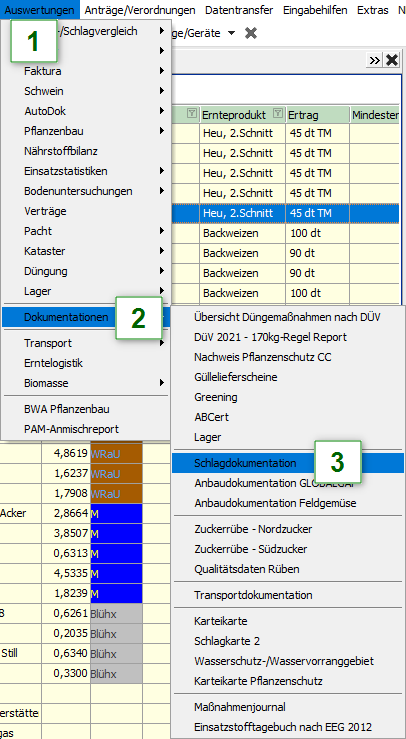406x739 pixels.
Task: Click the double-arrow expand panel button
Action: pos(375,60)
